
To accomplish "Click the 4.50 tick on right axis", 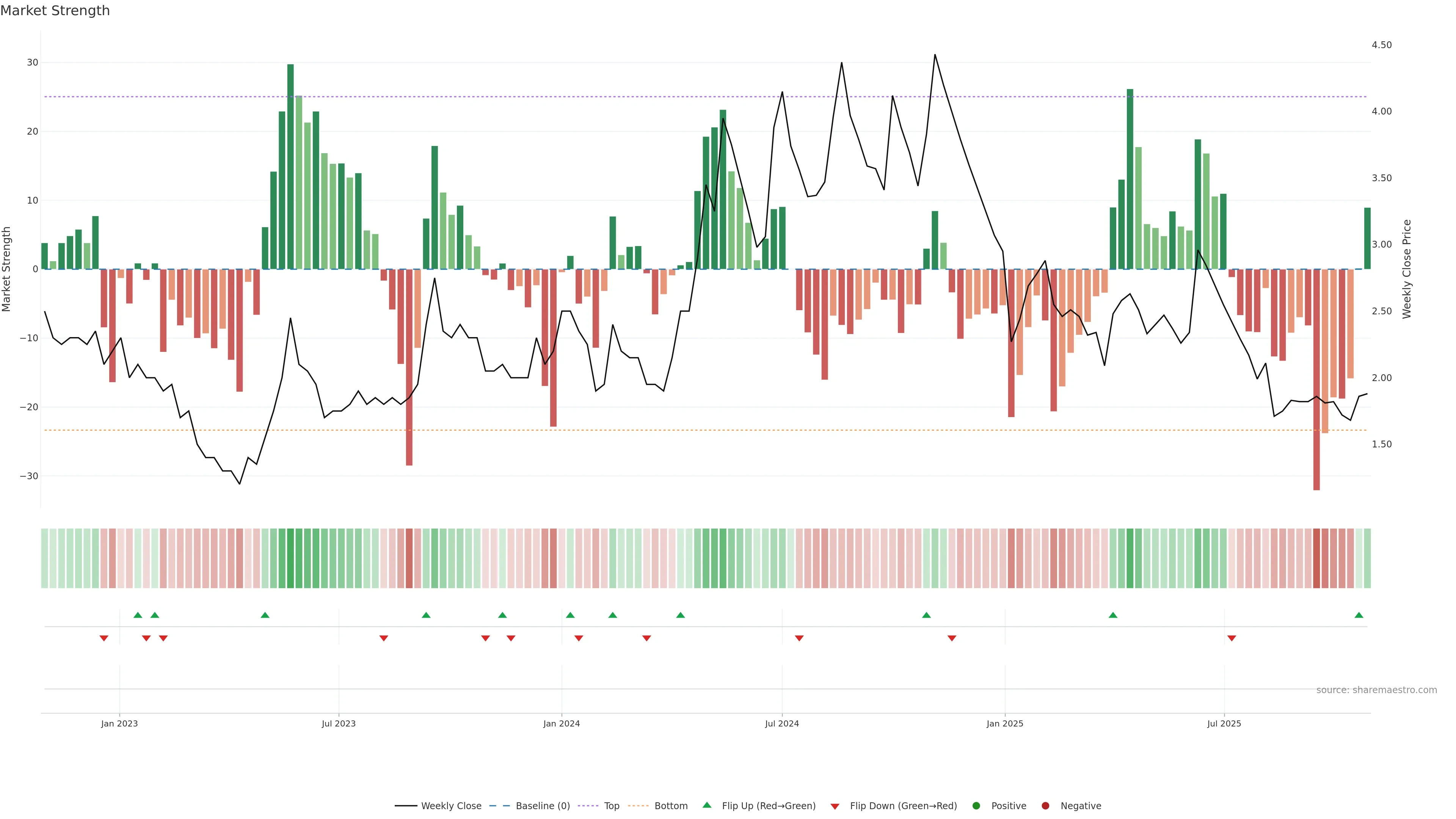I will tap(1381, 45).
